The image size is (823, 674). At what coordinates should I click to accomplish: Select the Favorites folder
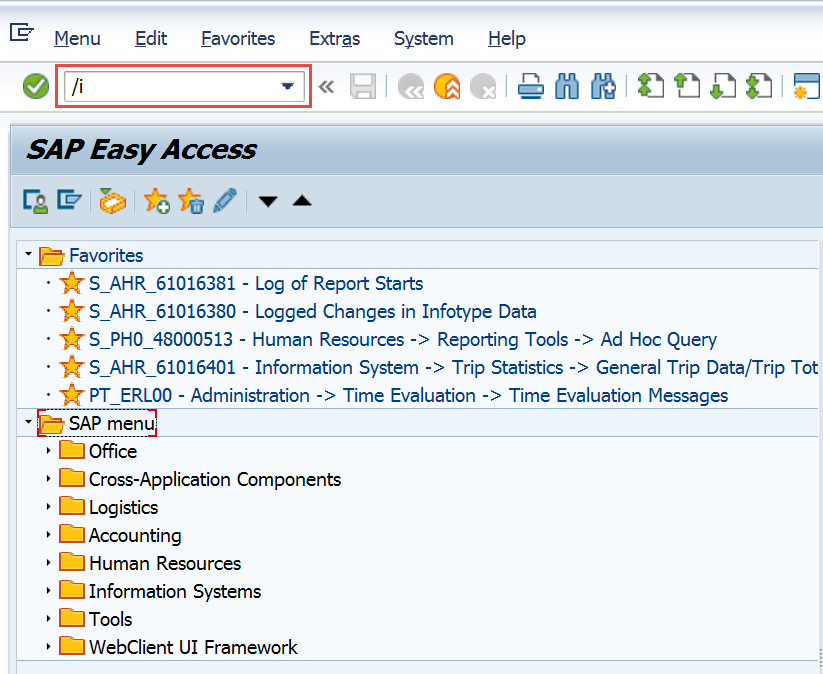(x=107, y=256)
